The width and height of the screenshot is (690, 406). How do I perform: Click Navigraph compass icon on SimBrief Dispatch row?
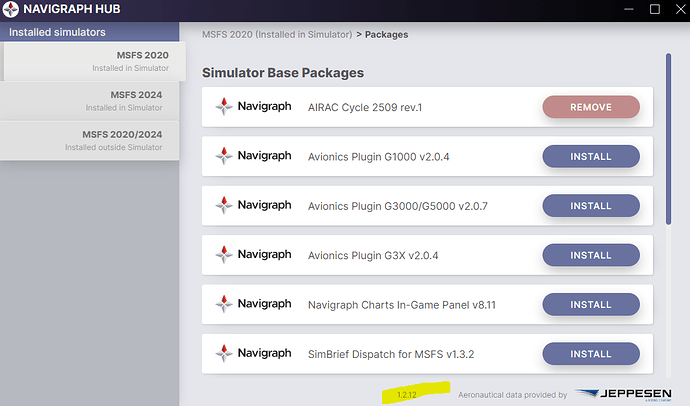pos(224,353)
